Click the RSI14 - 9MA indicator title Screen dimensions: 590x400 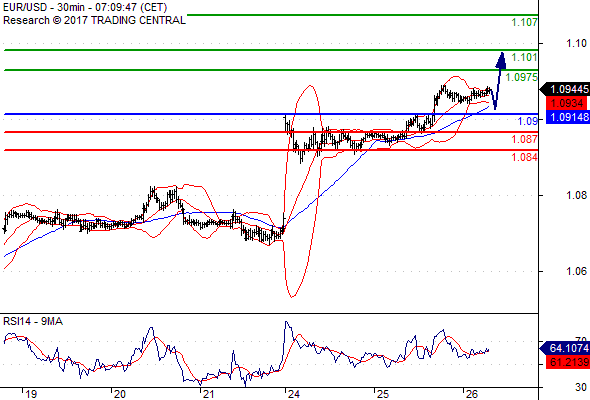click(x=33, y=321)
